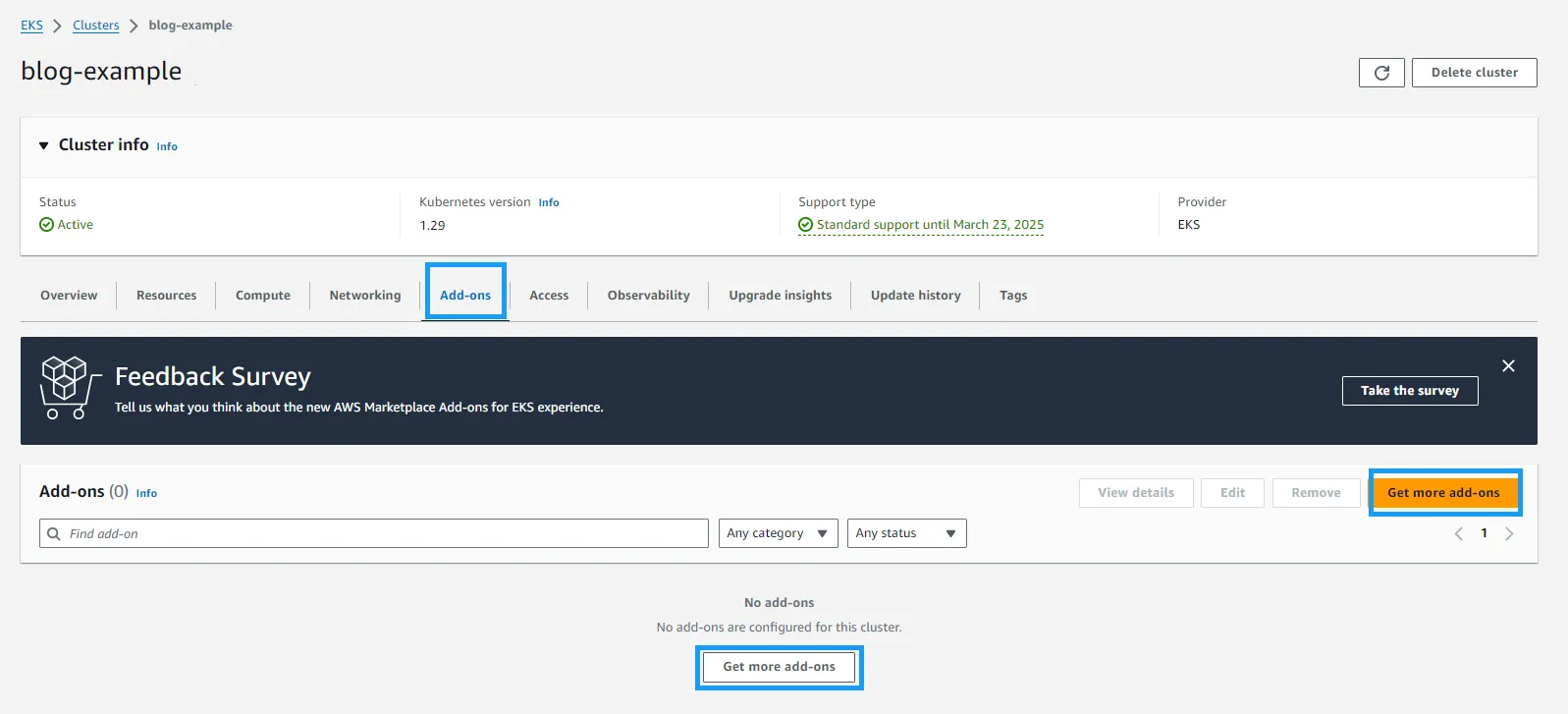Open the Compute tab
This screenshot has height=714, width=1568.
[263, 296]
